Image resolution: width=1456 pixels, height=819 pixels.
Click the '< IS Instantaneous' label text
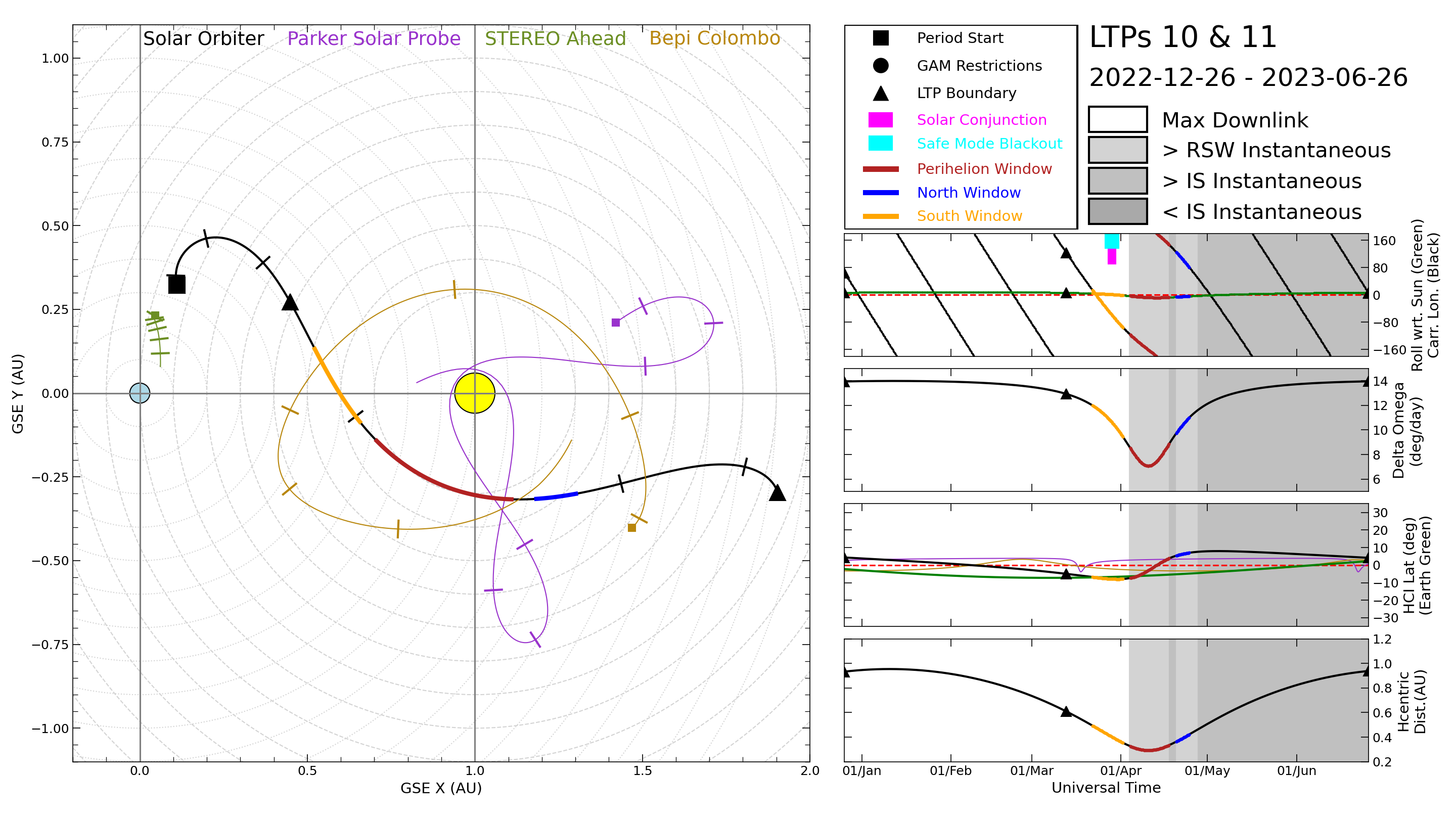click(1261, 212)
